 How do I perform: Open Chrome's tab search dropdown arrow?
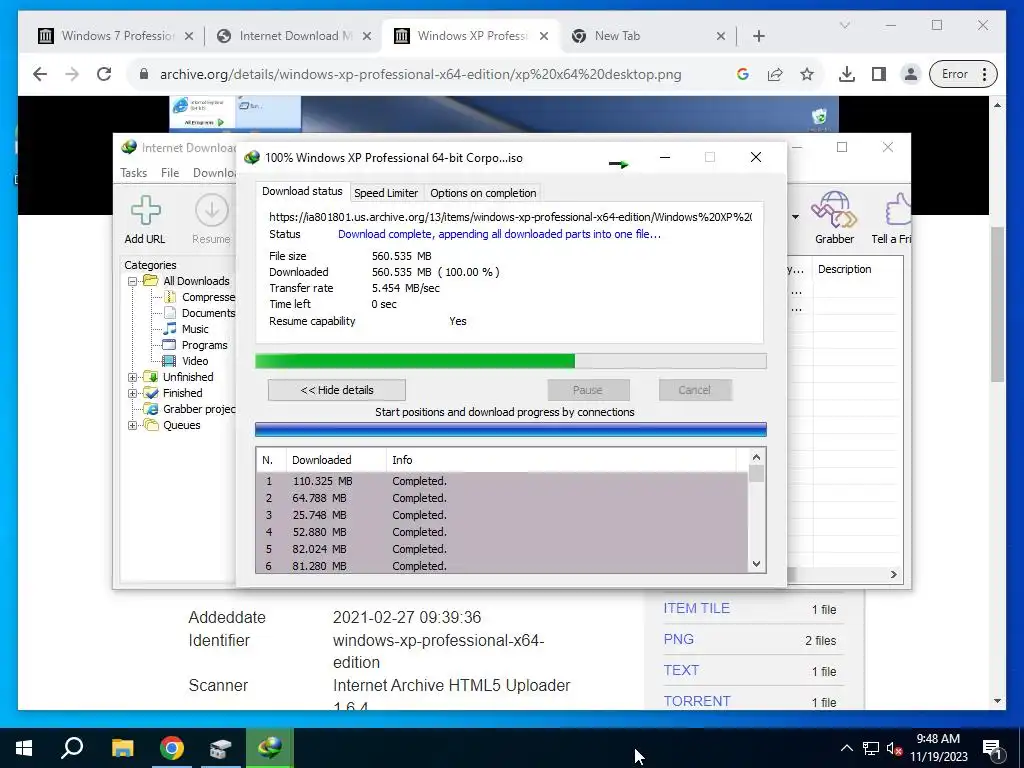[844, 25]
